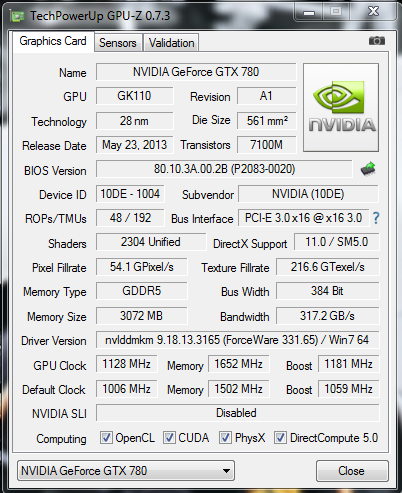402x493 pixels.
Task: Open the Bus Interface question mark help
Action: [376, 218]
